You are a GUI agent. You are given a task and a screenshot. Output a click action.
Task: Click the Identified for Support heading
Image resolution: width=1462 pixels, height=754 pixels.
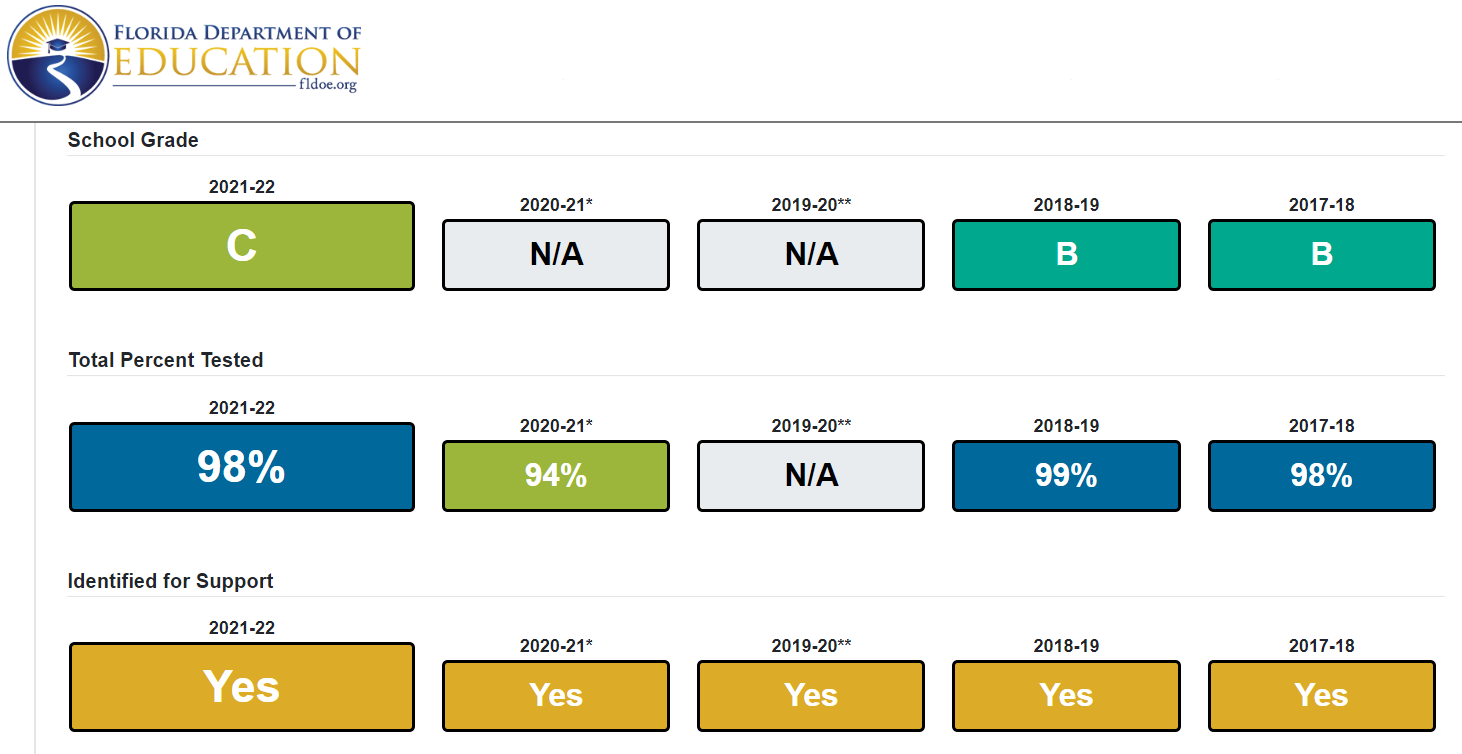(x=170, y=581)
